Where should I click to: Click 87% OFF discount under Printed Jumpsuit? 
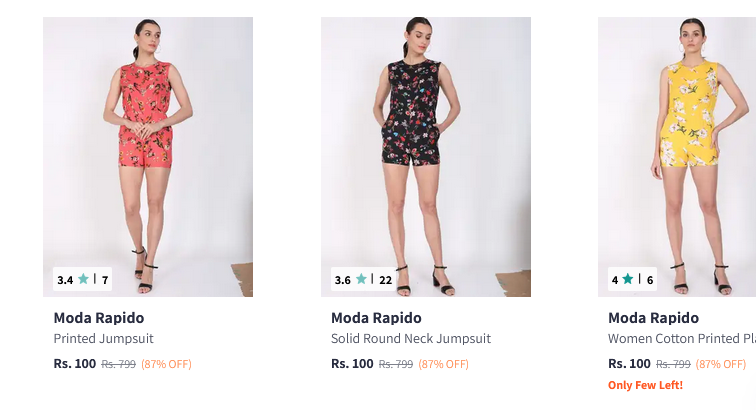pos(166,364)
